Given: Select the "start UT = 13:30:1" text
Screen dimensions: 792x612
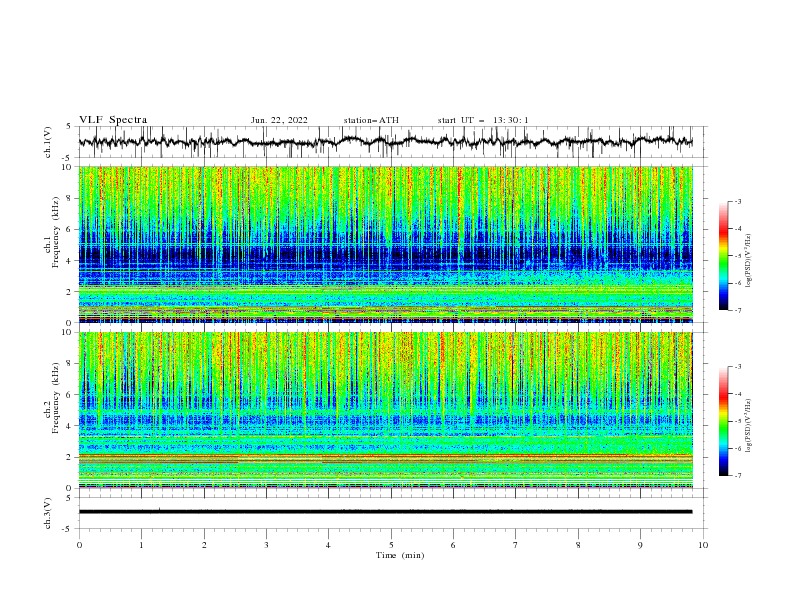Looking at the screenshot, I should (483, 120).
